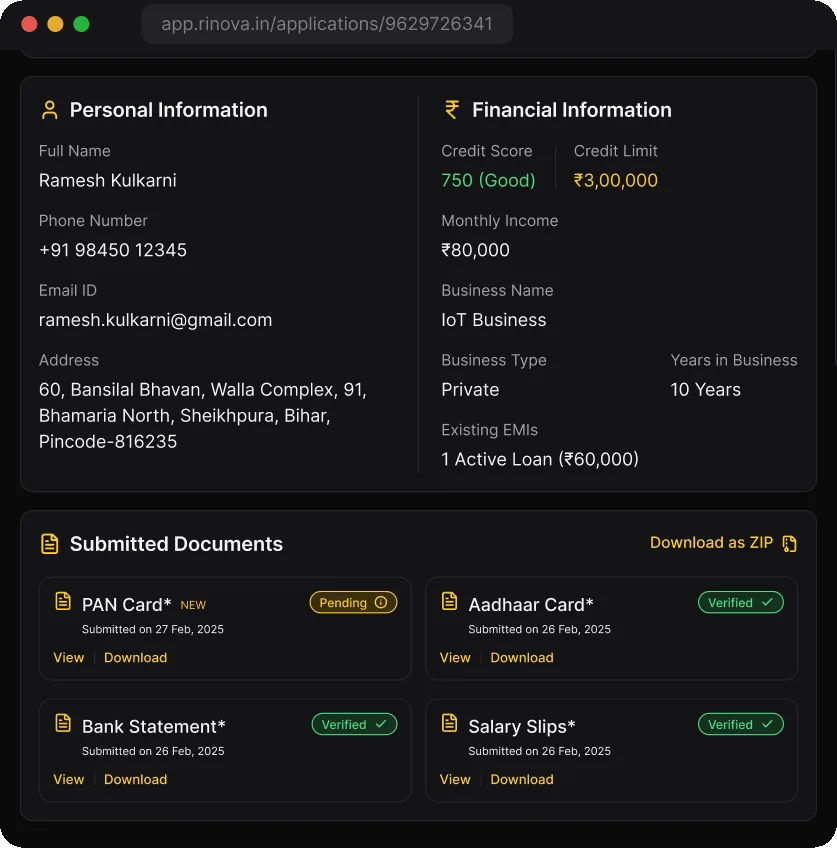Viewport: 837px width, 848px height.
Task: Click the yellow minimize window button
Action: point(55,24)
